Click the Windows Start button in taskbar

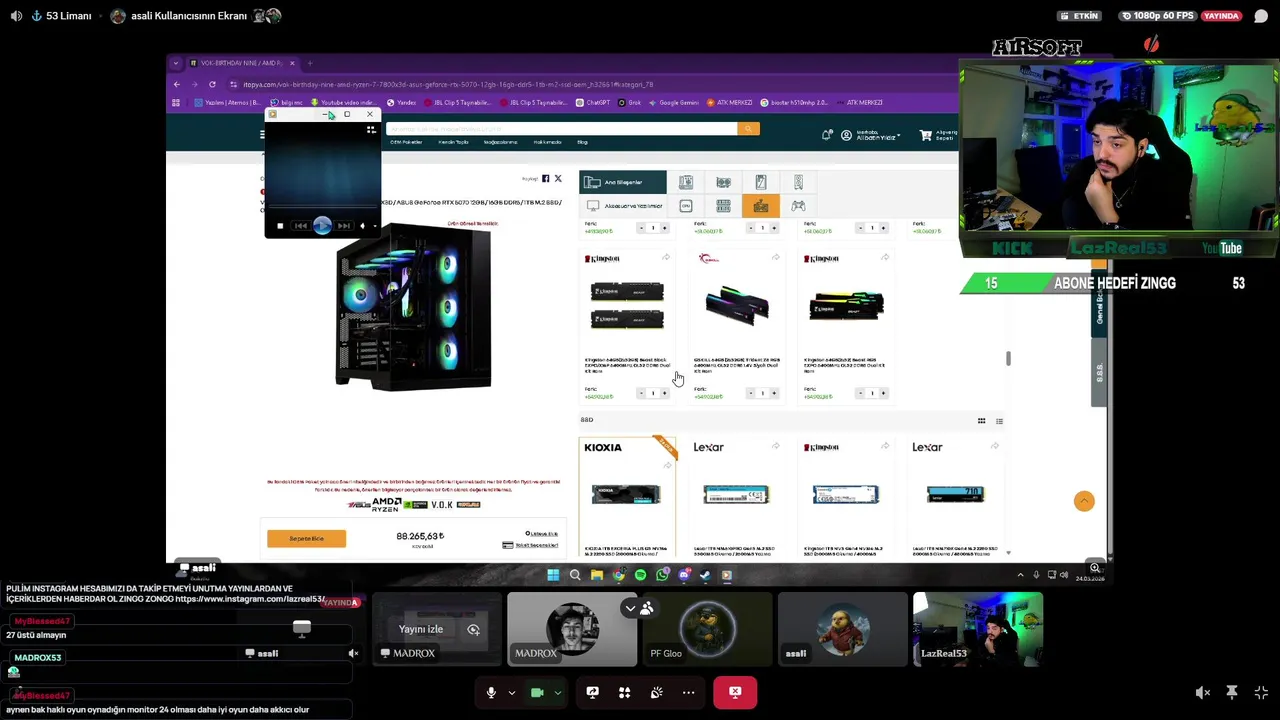[x=553, y=575]
